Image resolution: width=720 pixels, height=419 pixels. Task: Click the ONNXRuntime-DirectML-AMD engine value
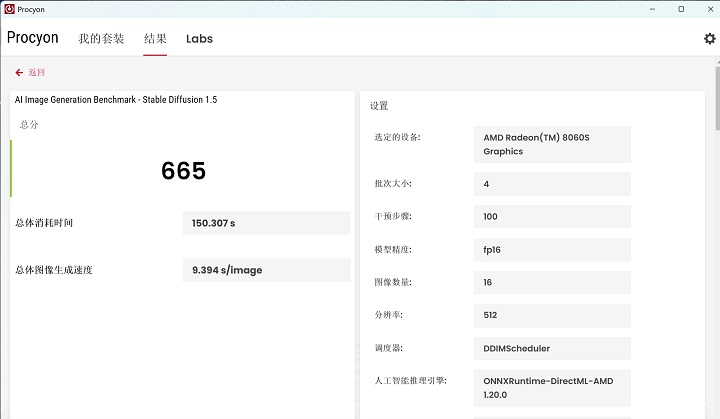click(552, 388)
